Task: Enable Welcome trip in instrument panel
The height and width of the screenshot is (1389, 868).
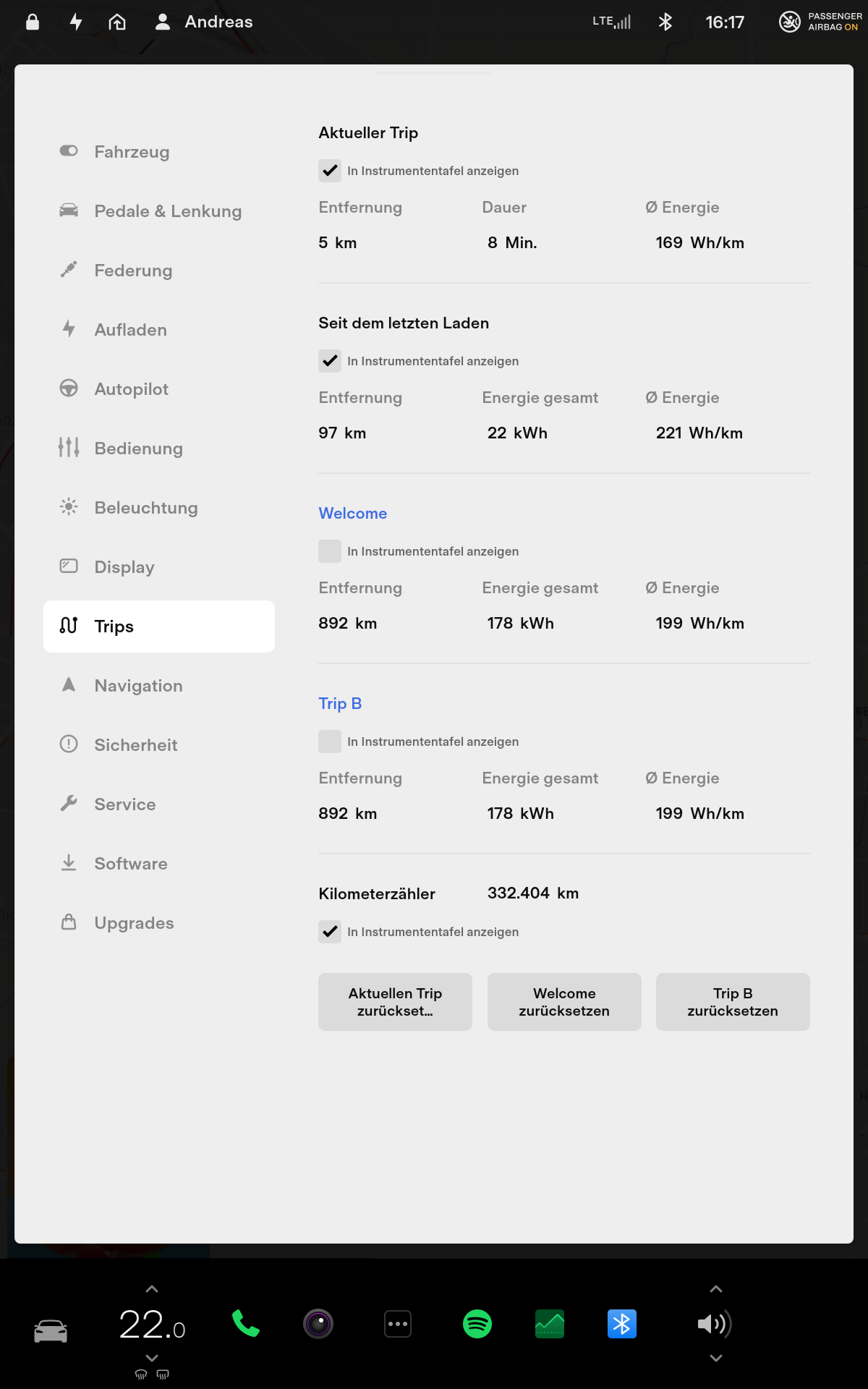Action: pyautogui.click(x=330, y=551)
